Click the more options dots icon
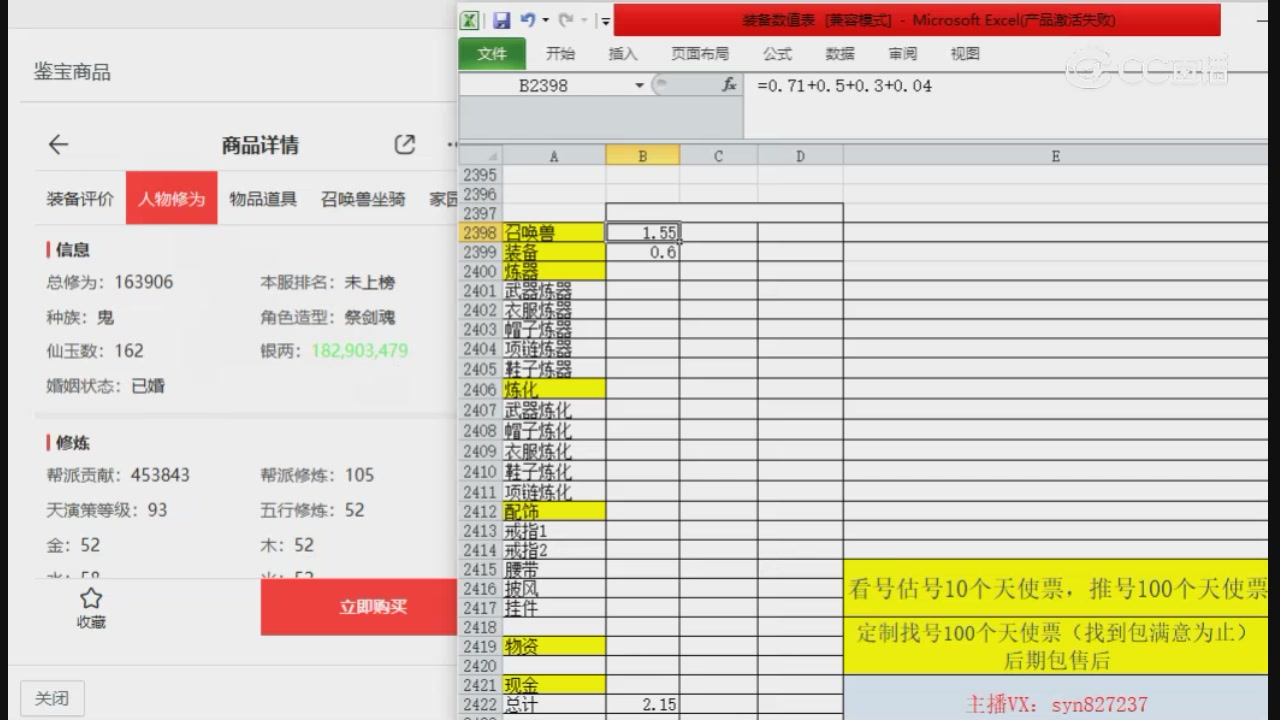 tap(451, 145)
